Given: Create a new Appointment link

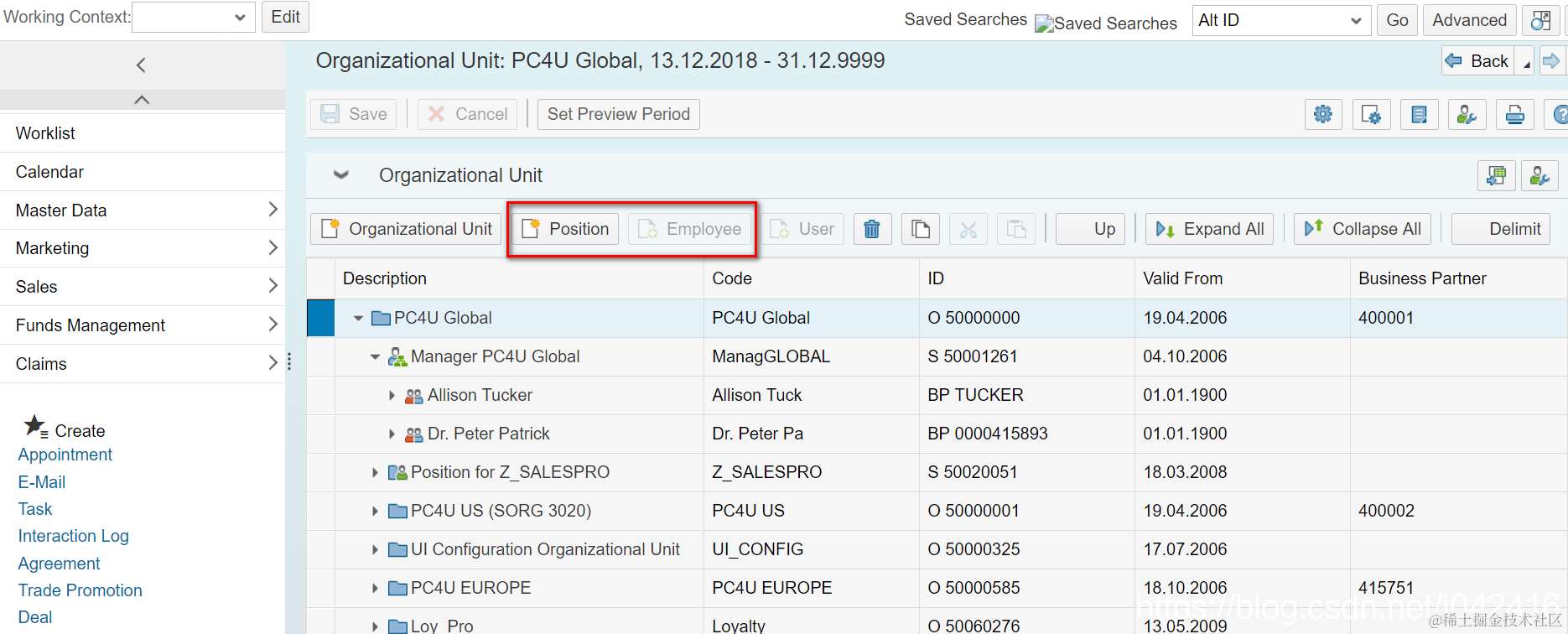Looking at the screenshot, I should 65,455.
